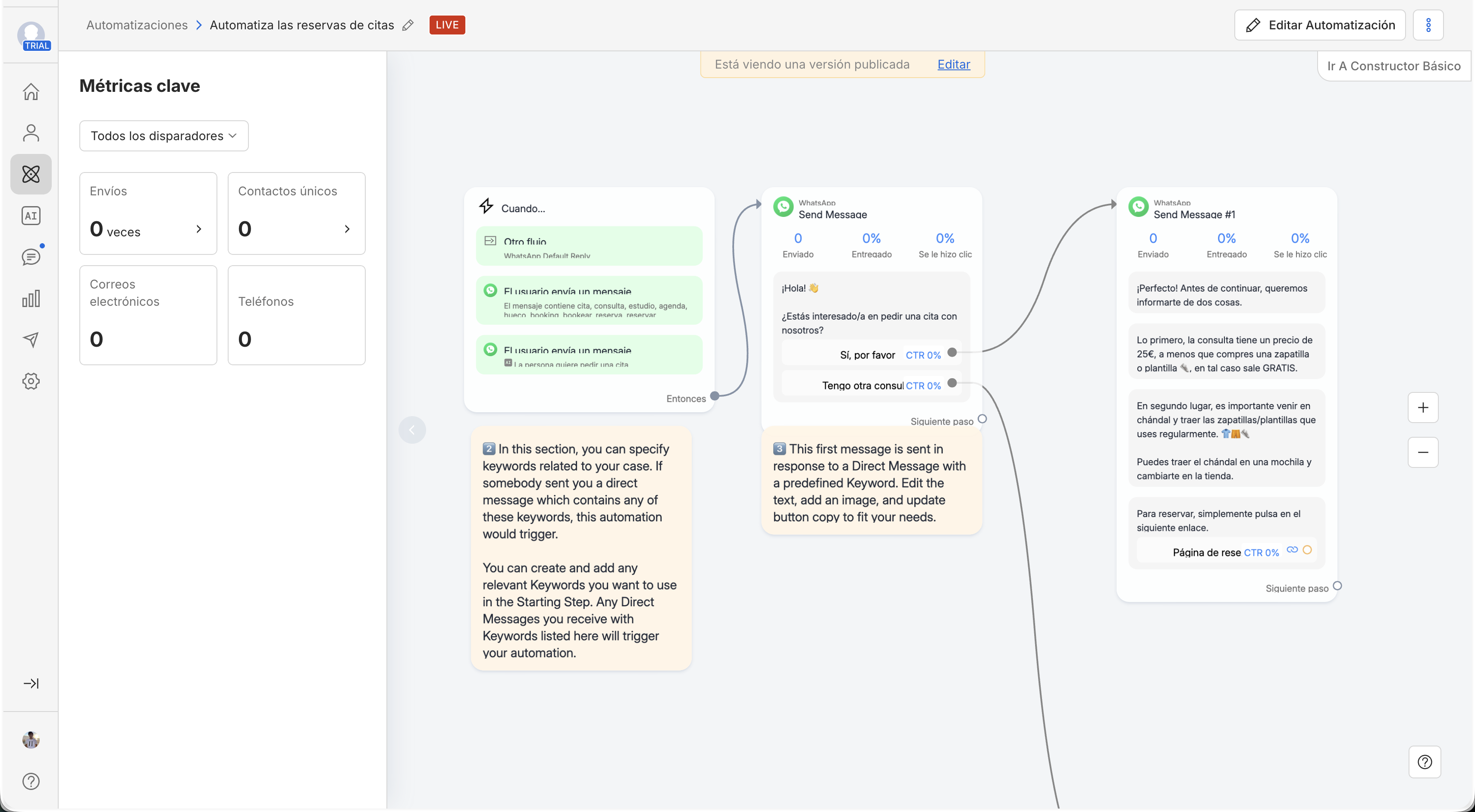1475x812 pixels.
Task: Expand the Contactos únicos card arrow
Action: (x=347, y=229)
